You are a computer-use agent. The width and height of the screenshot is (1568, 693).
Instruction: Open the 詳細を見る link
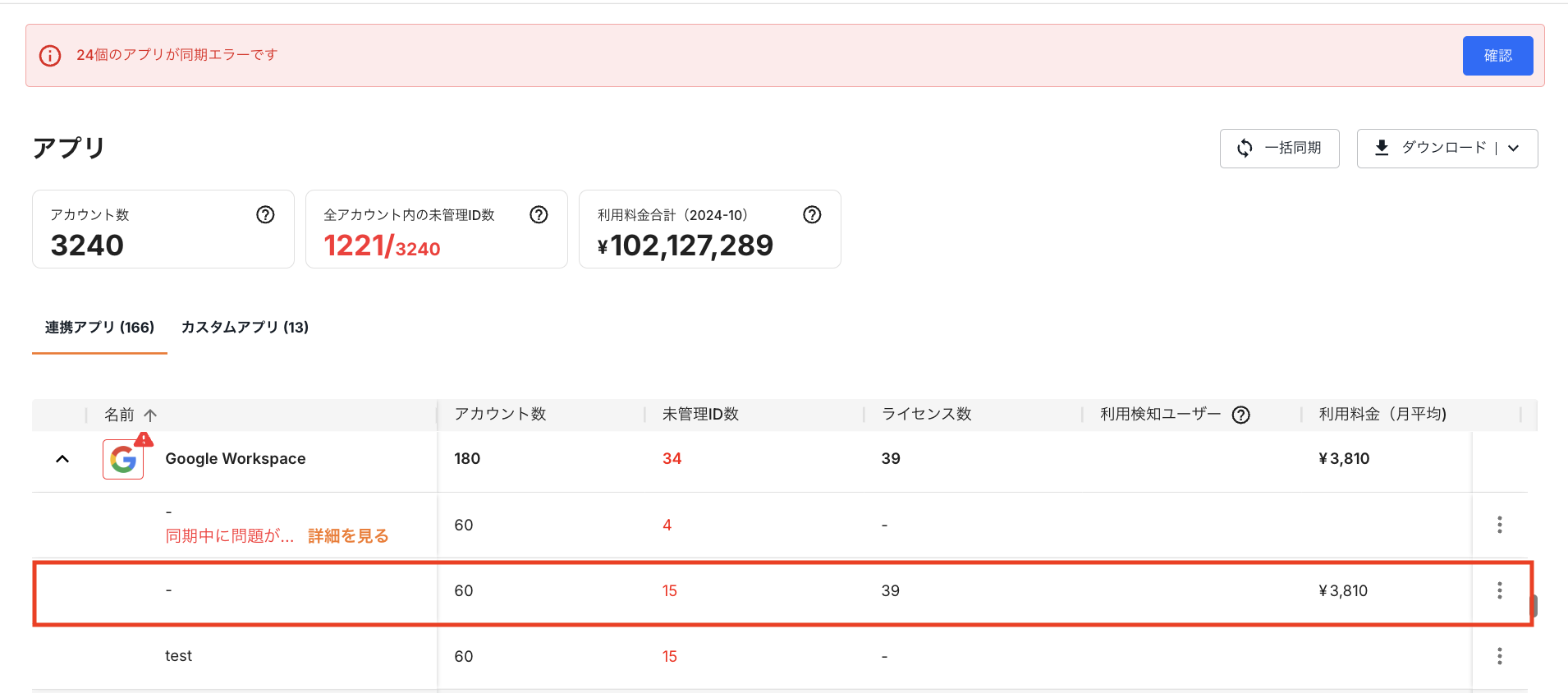[x=348, y=536]
